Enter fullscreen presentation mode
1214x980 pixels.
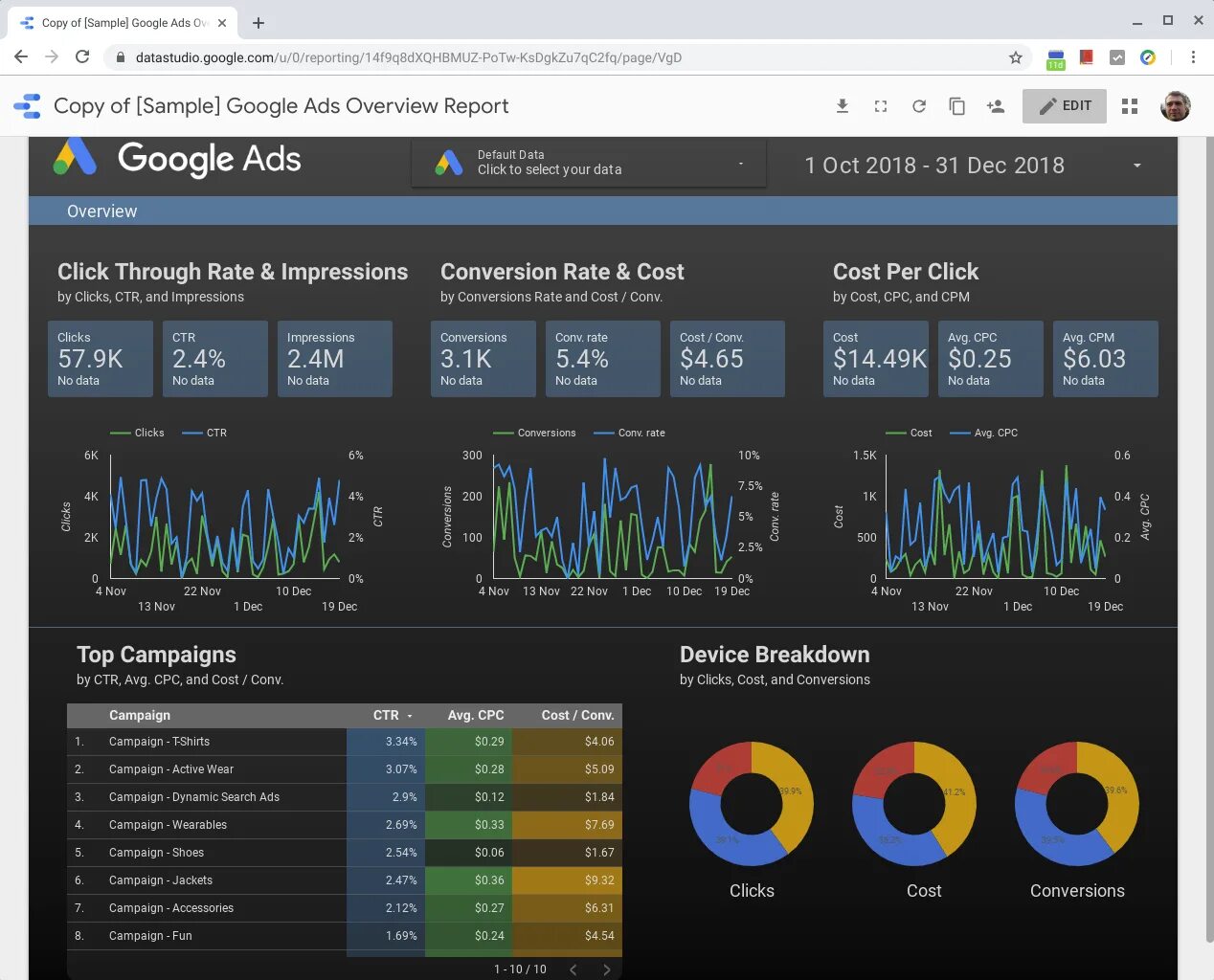pos(881,106)
